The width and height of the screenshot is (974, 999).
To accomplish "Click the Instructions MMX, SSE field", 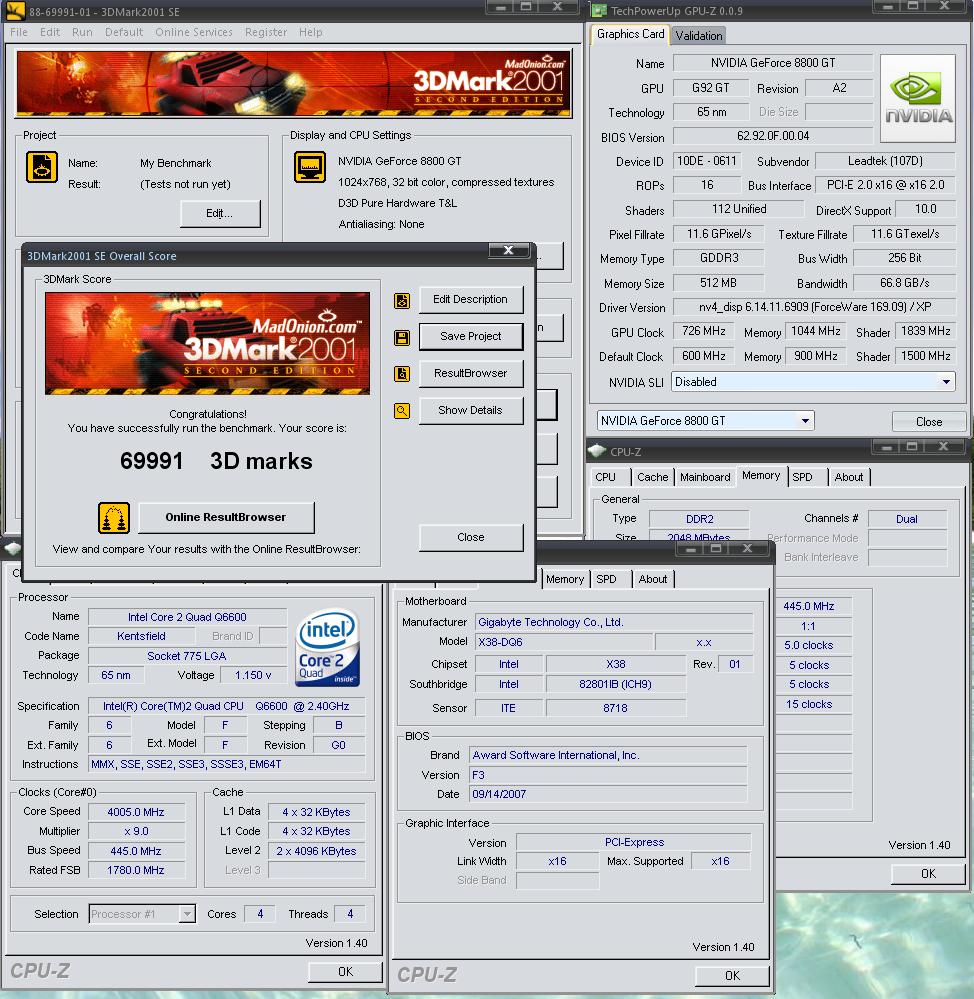I will pos(227,765).
